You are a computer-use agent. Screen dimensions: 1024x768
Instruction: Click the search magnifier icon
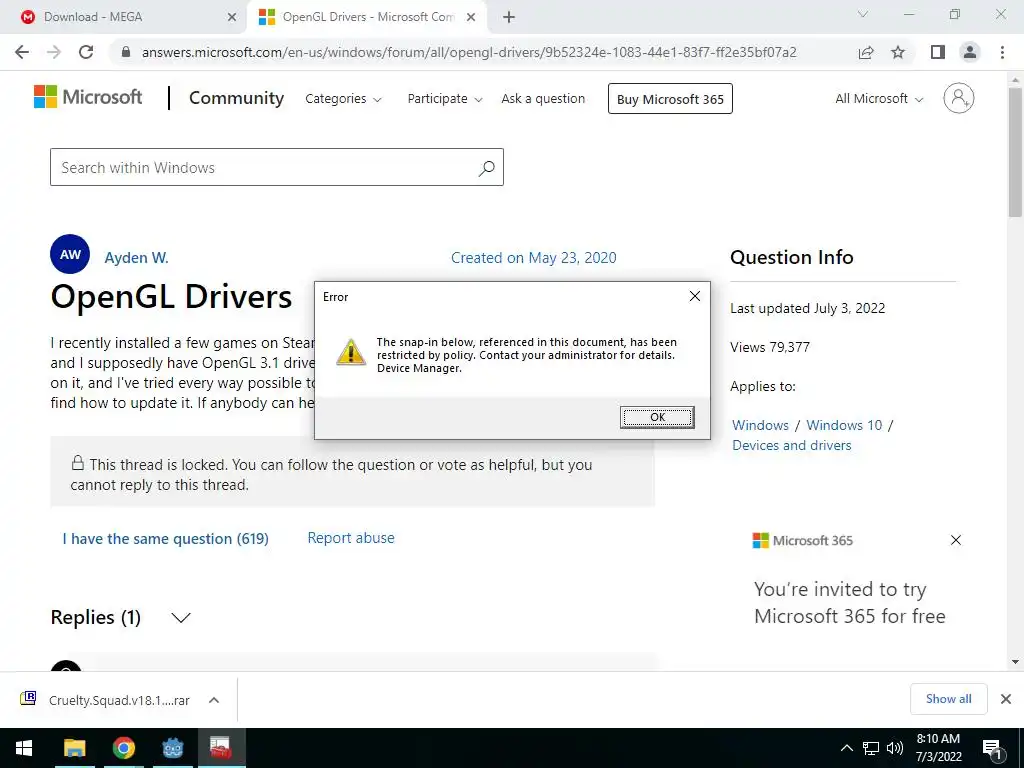[x=487, y=168]
